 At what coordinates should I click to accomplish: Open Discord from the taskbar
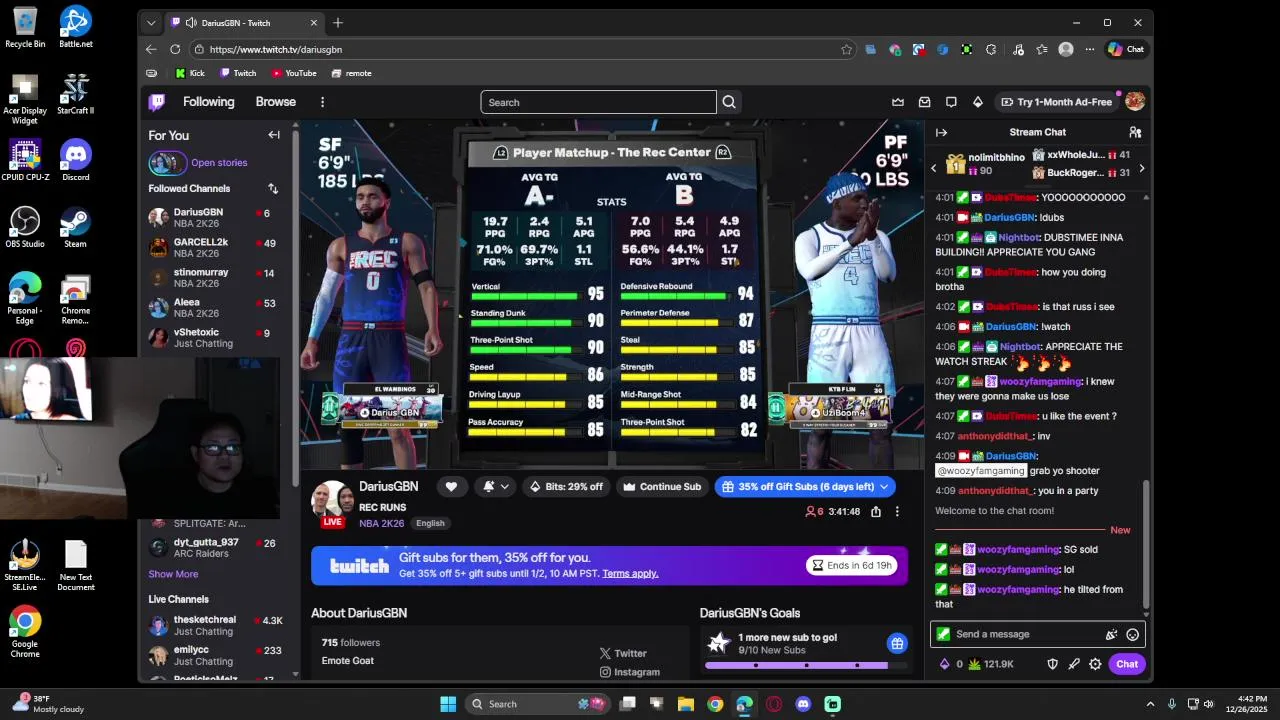coord(803,704)
